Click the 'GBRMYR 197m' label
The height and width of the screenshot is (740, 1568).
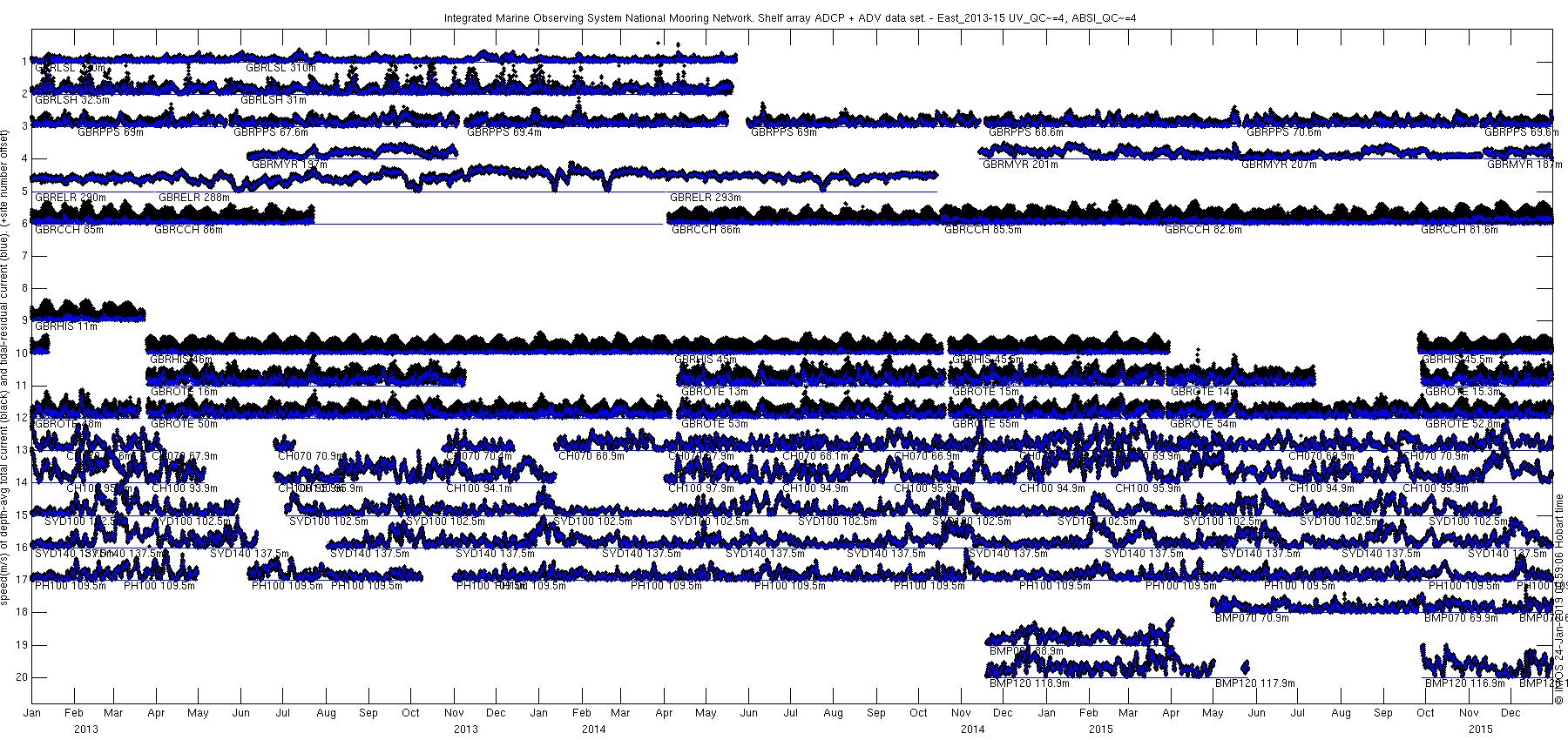click(x=288, y=165)
